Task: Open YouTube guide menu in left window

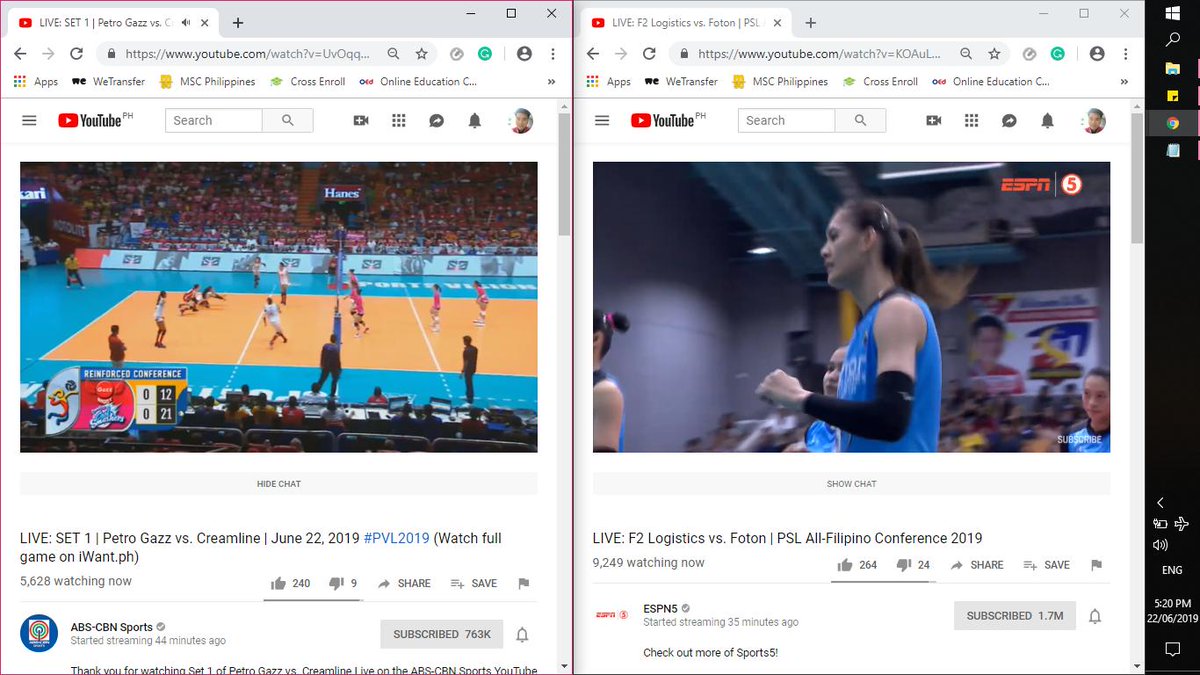Action: click(29, 120)
